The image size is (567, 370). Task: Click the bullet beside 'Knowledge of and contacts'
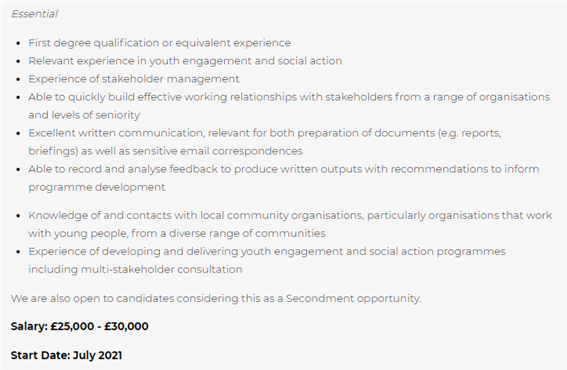click(x=18, y=216)
